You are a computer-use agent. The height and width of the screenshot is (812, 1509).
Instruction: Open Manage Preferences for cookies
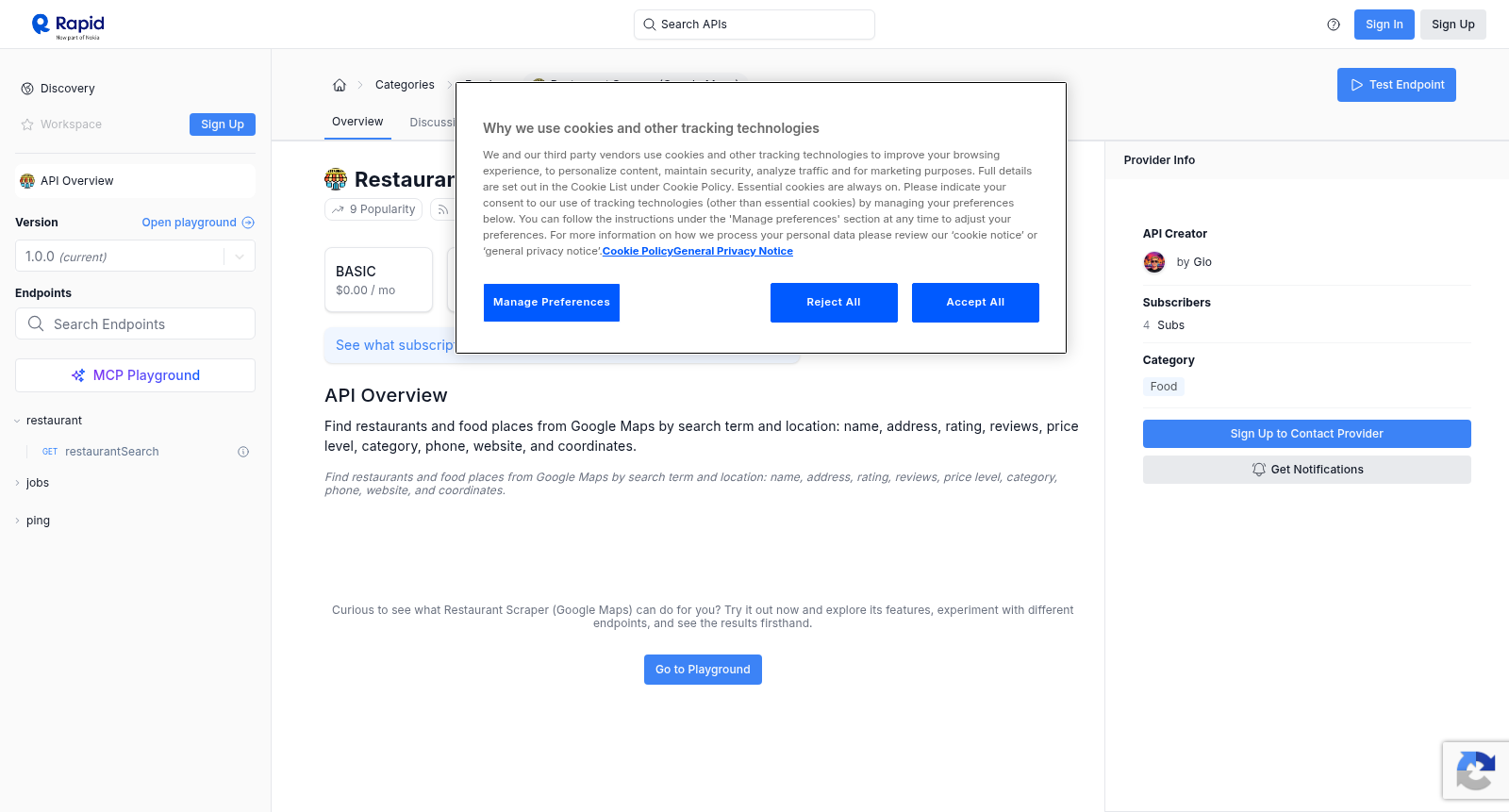click(x=552, y=303)
